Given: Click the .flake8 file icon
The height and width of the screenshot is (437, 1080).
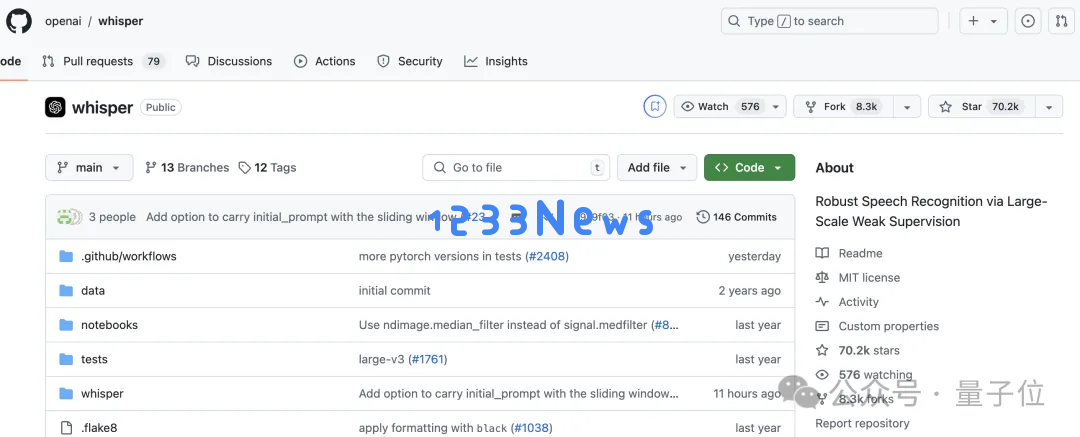Looking at the screenshot, I should [x=66, y=429].
